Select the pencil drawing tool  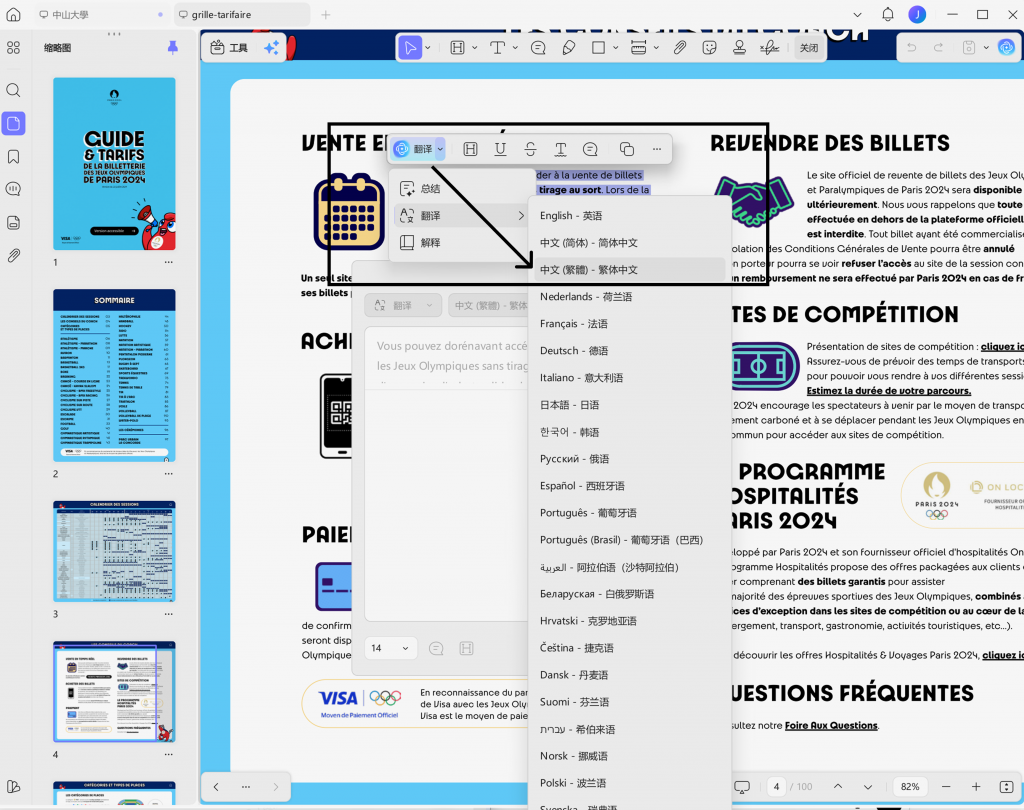(x=569, y=48)
